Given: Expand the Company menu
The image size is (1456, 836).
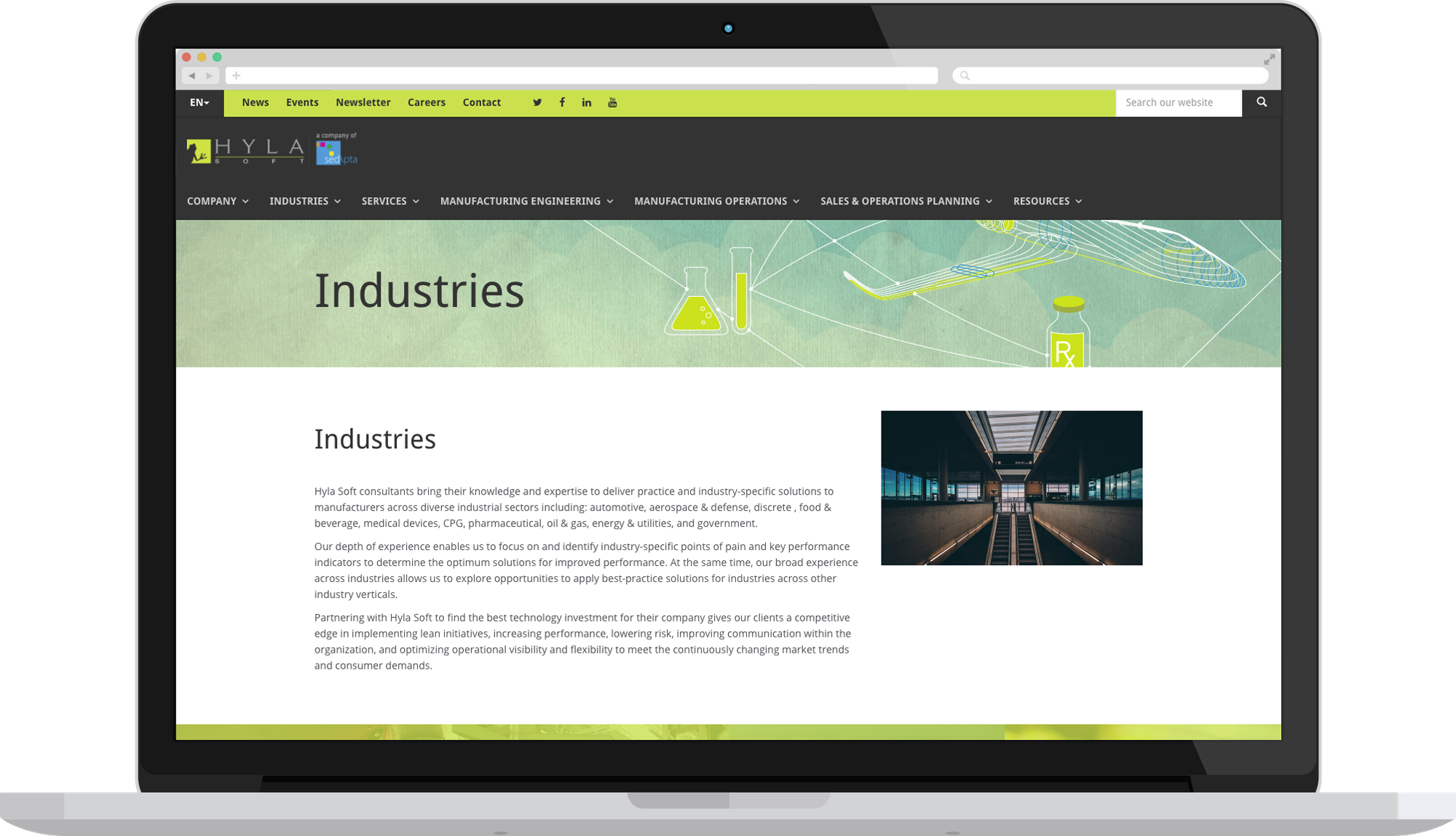Looking at the screenshot, I should click(218, 202).
